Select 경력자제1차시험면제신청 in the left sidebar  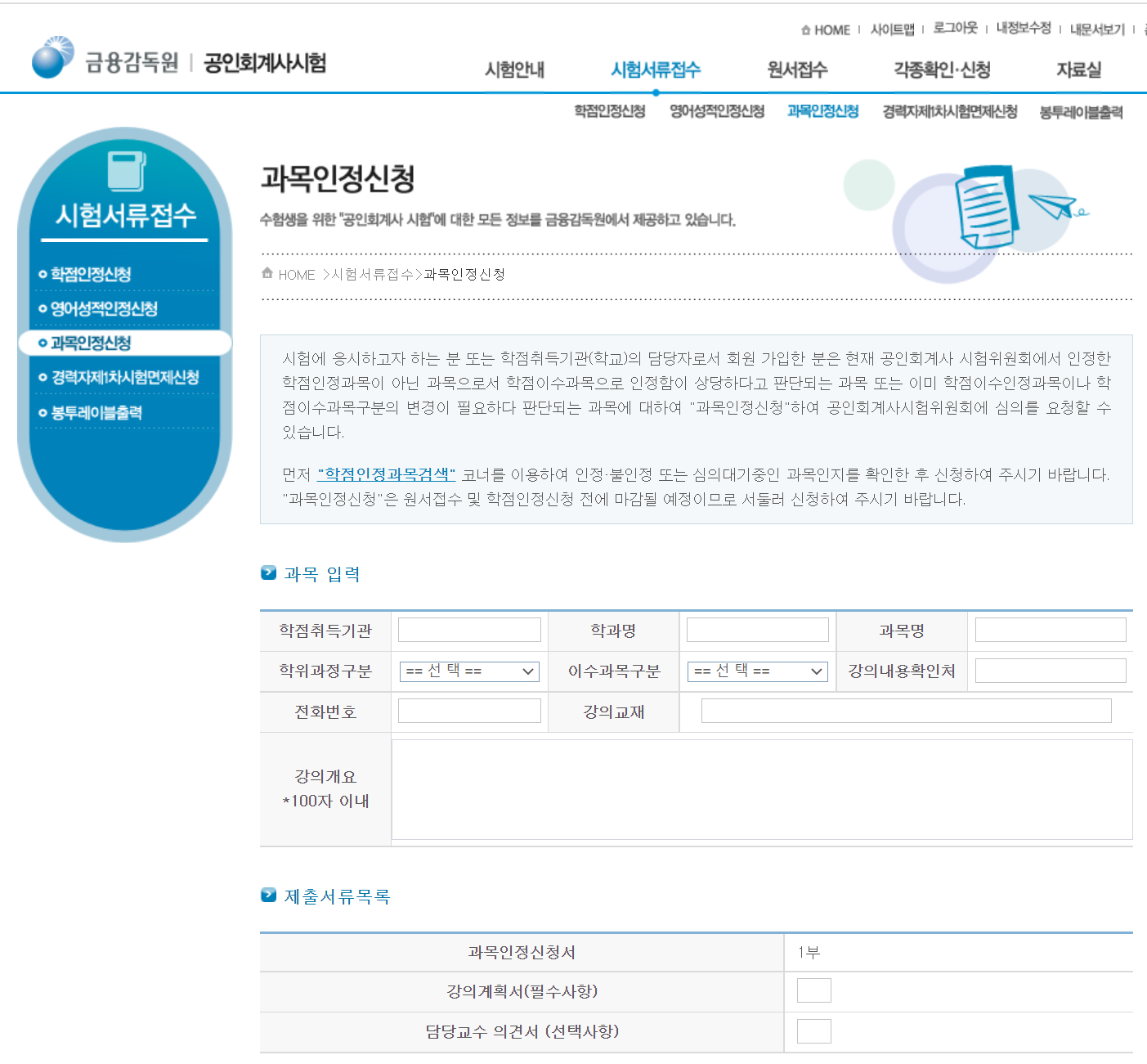pos(125,377)
